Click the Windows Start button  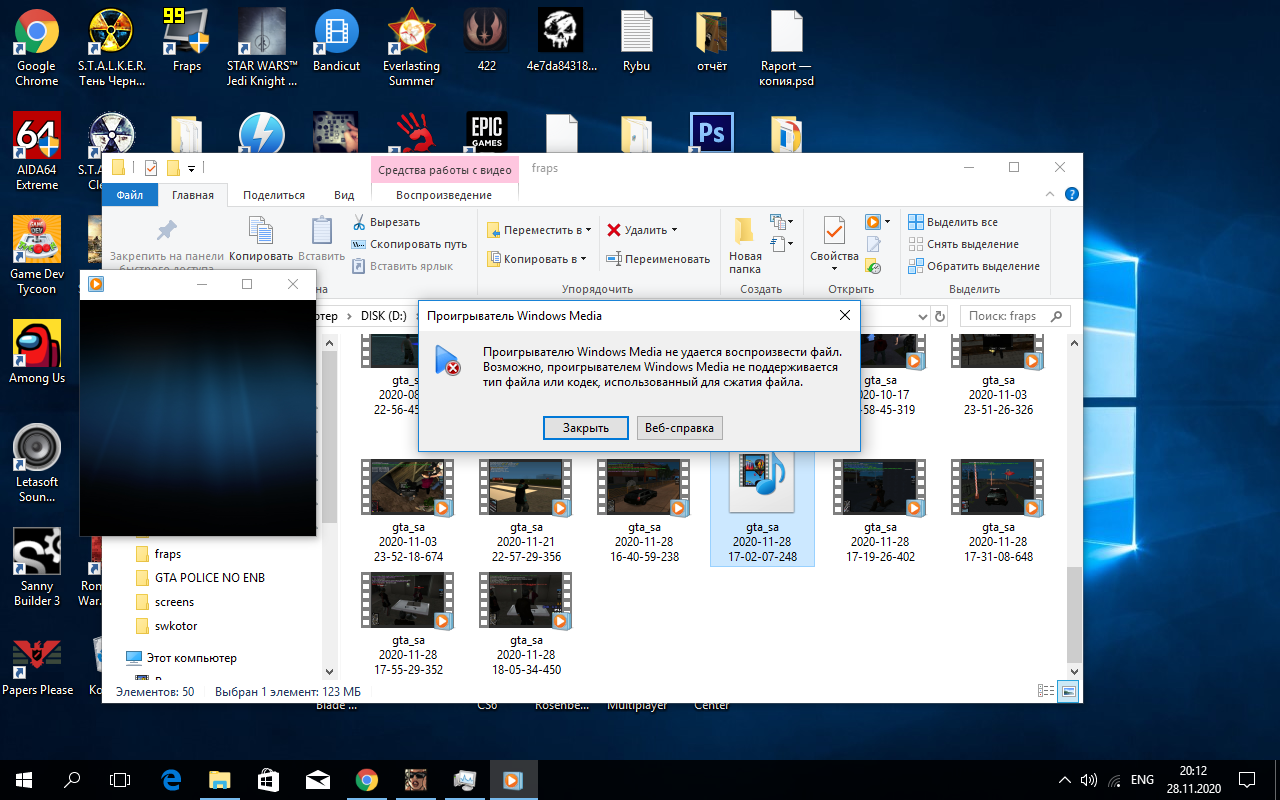click(24, 779)
